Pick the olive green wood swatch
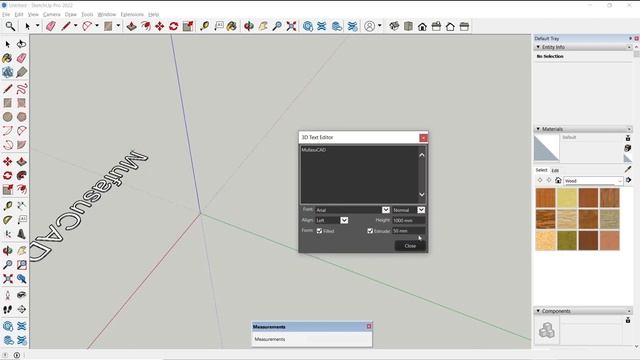640x360 pixels. tap(567, 240)
